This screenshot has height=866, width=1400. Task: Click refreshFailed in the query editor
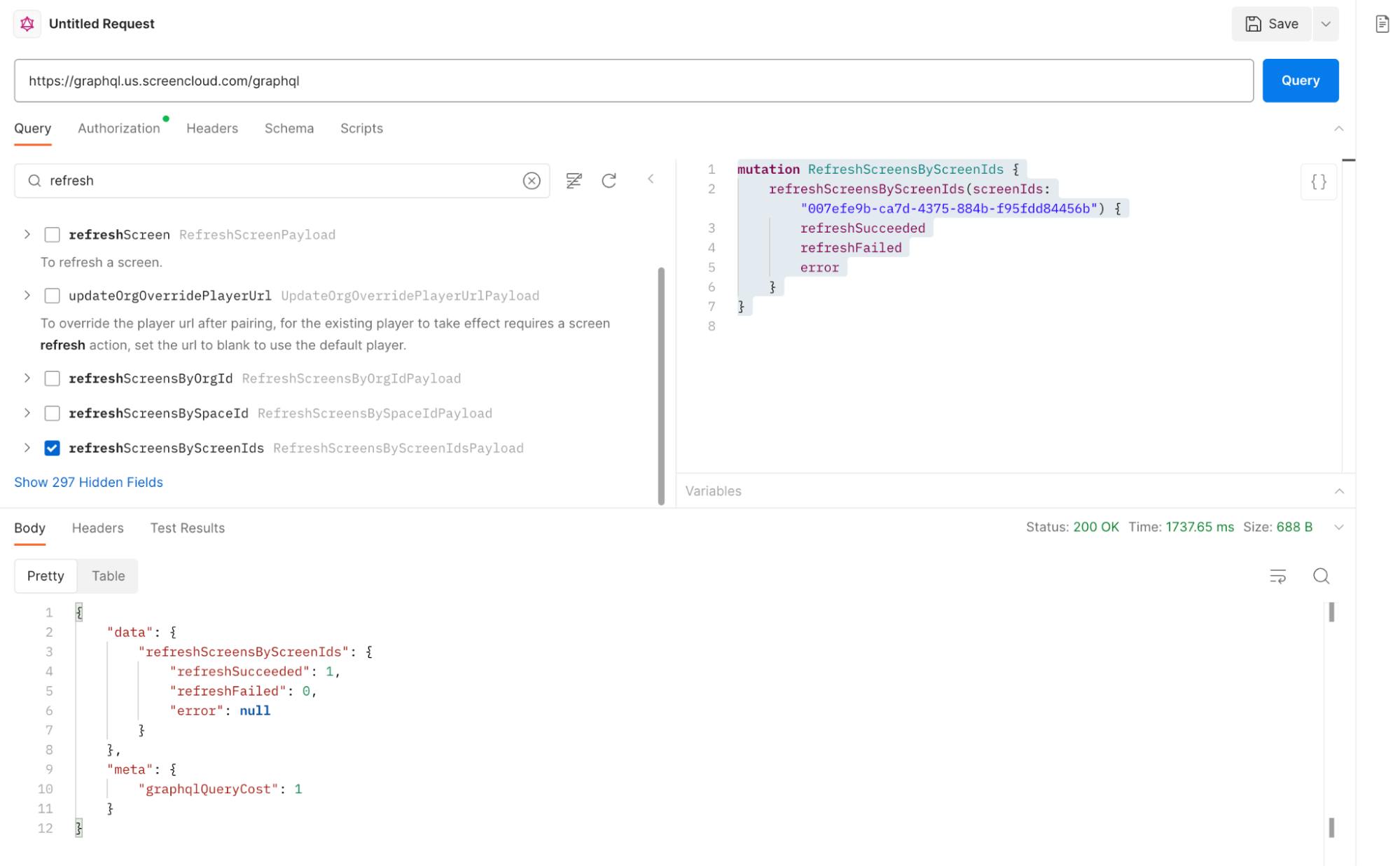coord(850,248)
